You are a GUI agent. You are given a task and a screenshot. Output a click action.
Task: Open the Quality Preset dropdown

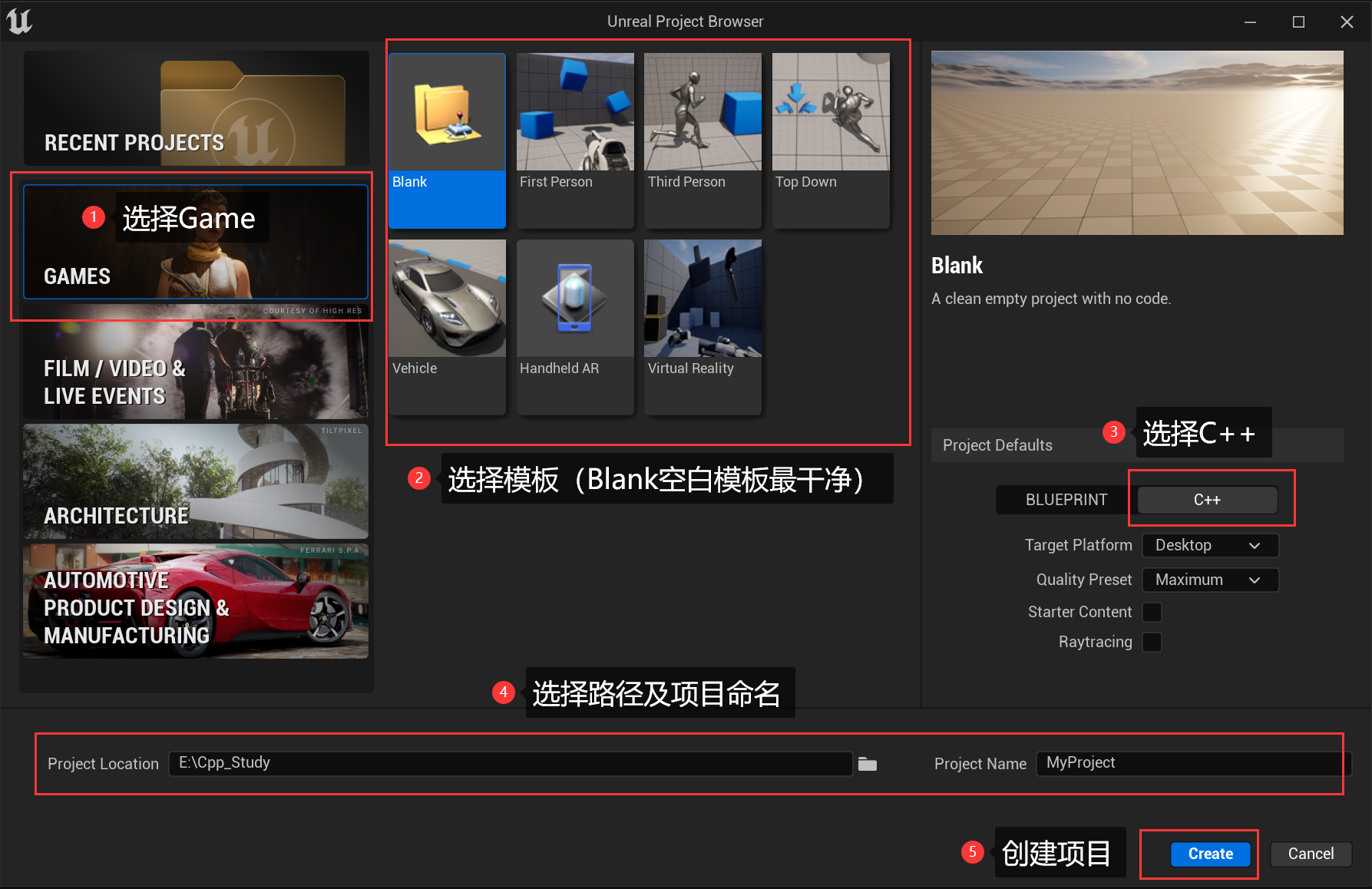coord(1211,580)
